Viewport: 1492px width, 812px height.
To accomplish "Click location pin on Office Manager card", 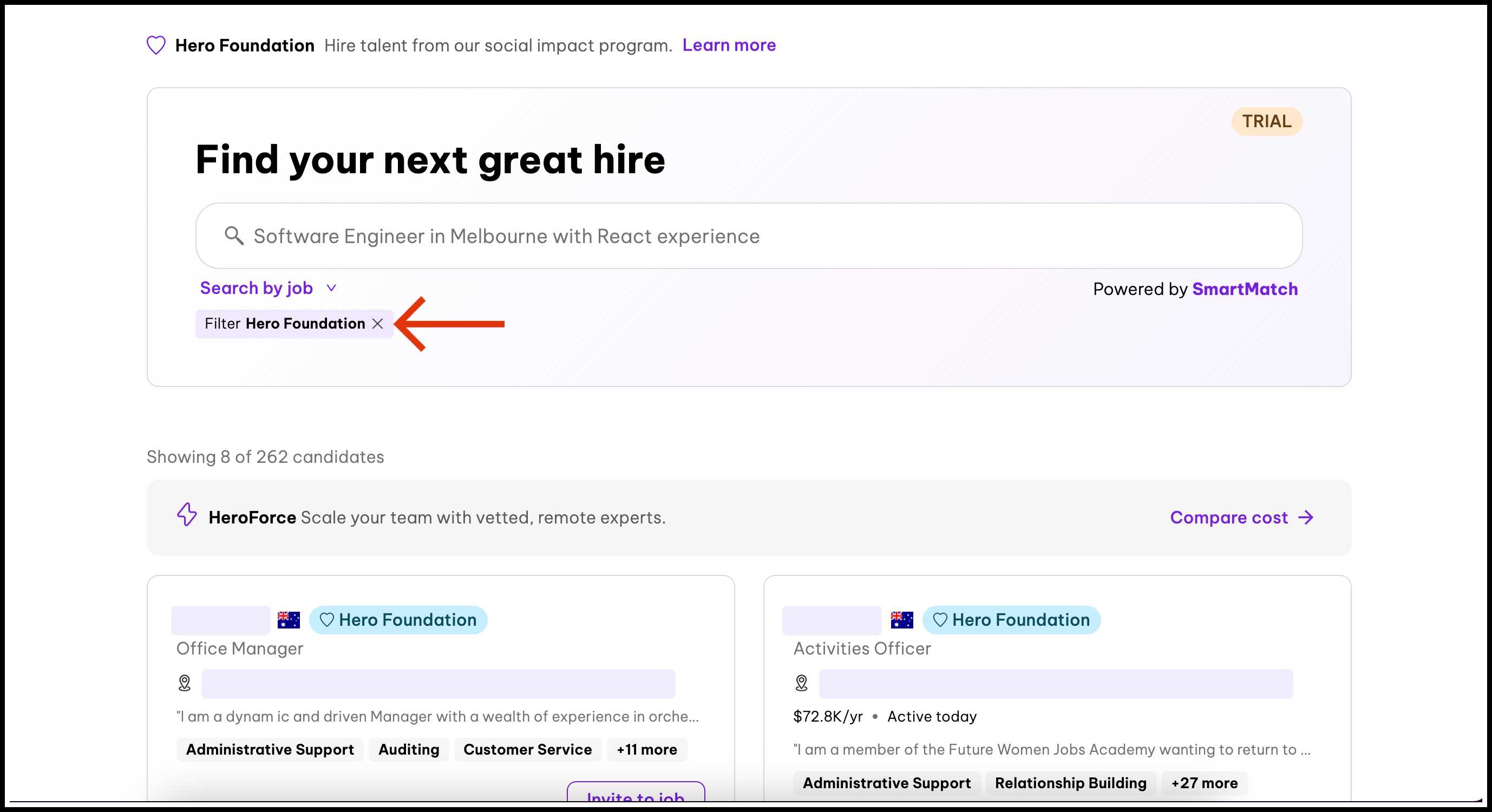I will click(x=185, y=683).
